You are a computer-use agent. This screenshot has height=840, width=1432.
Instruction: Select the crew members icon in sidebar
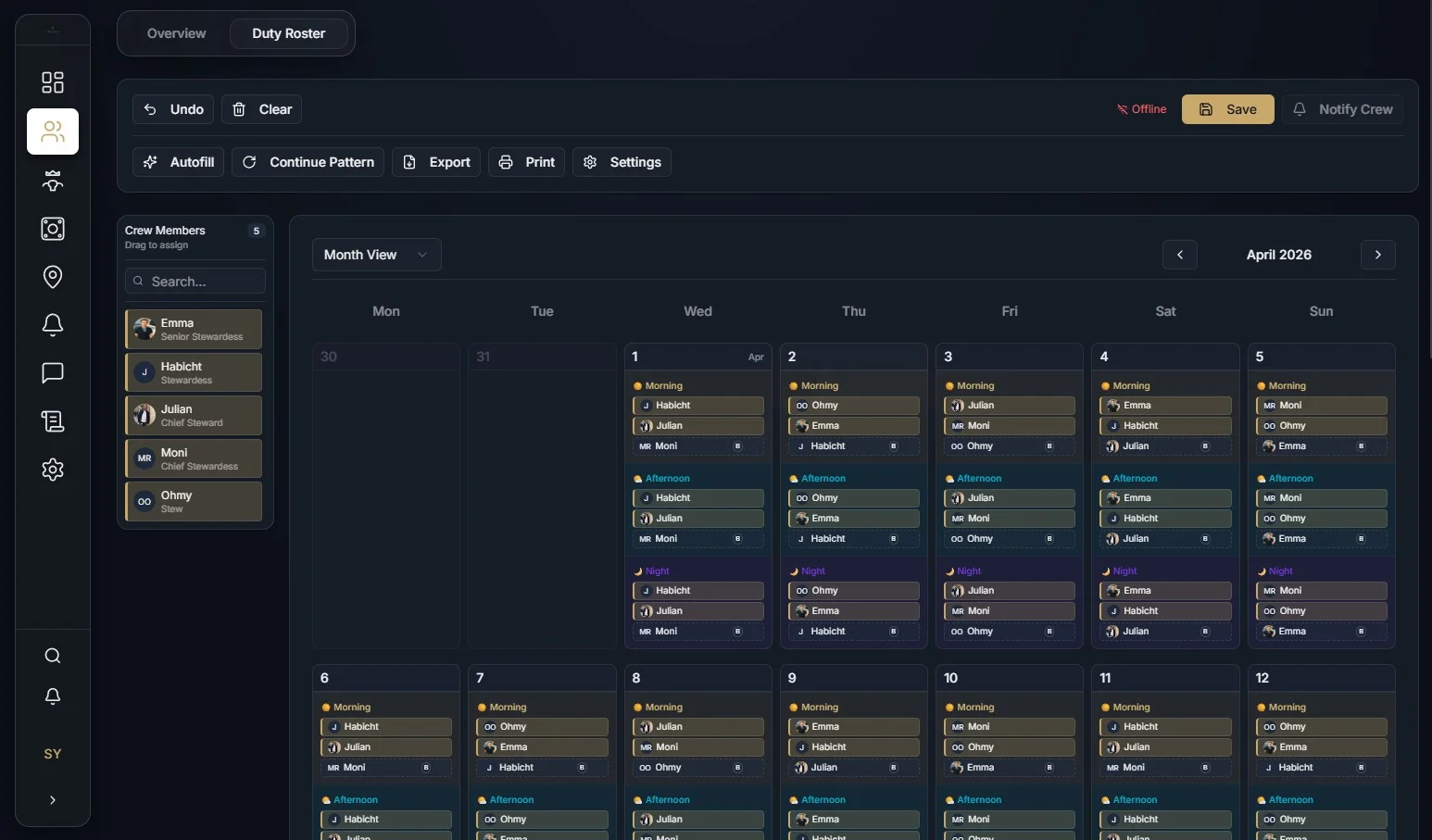(52, 132)
